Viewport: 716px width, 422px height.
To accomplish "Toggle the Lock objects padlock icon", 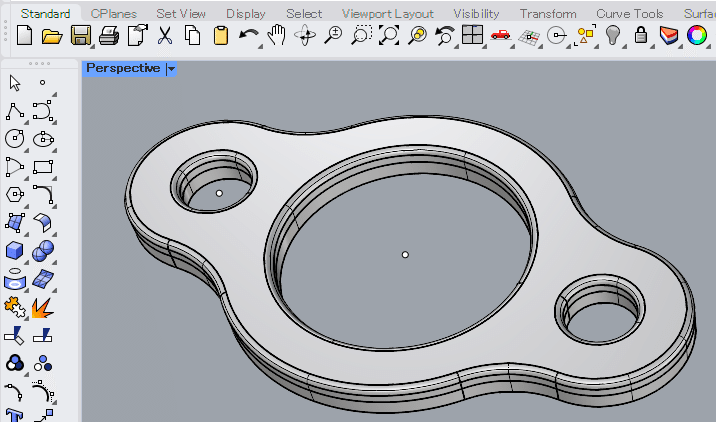I will [641, 36].
